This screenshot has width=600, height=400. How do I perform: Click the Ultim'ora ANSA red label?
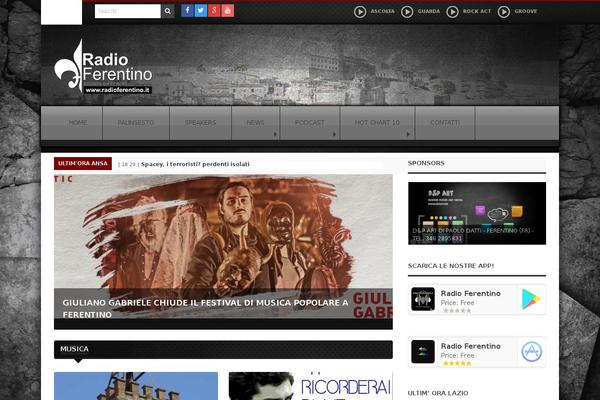(83, 163)
